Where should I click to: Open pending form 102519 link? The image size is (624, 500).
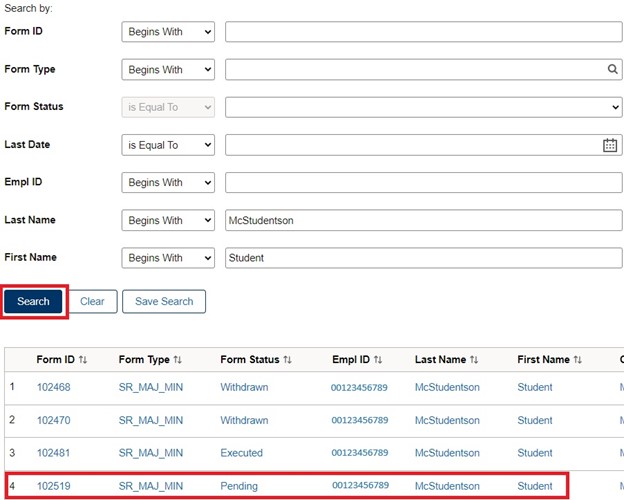[54, 486]
